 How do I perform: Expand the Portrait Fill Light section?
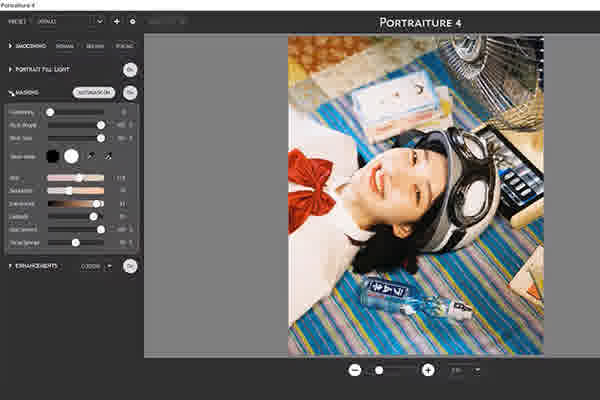(10, 70)
